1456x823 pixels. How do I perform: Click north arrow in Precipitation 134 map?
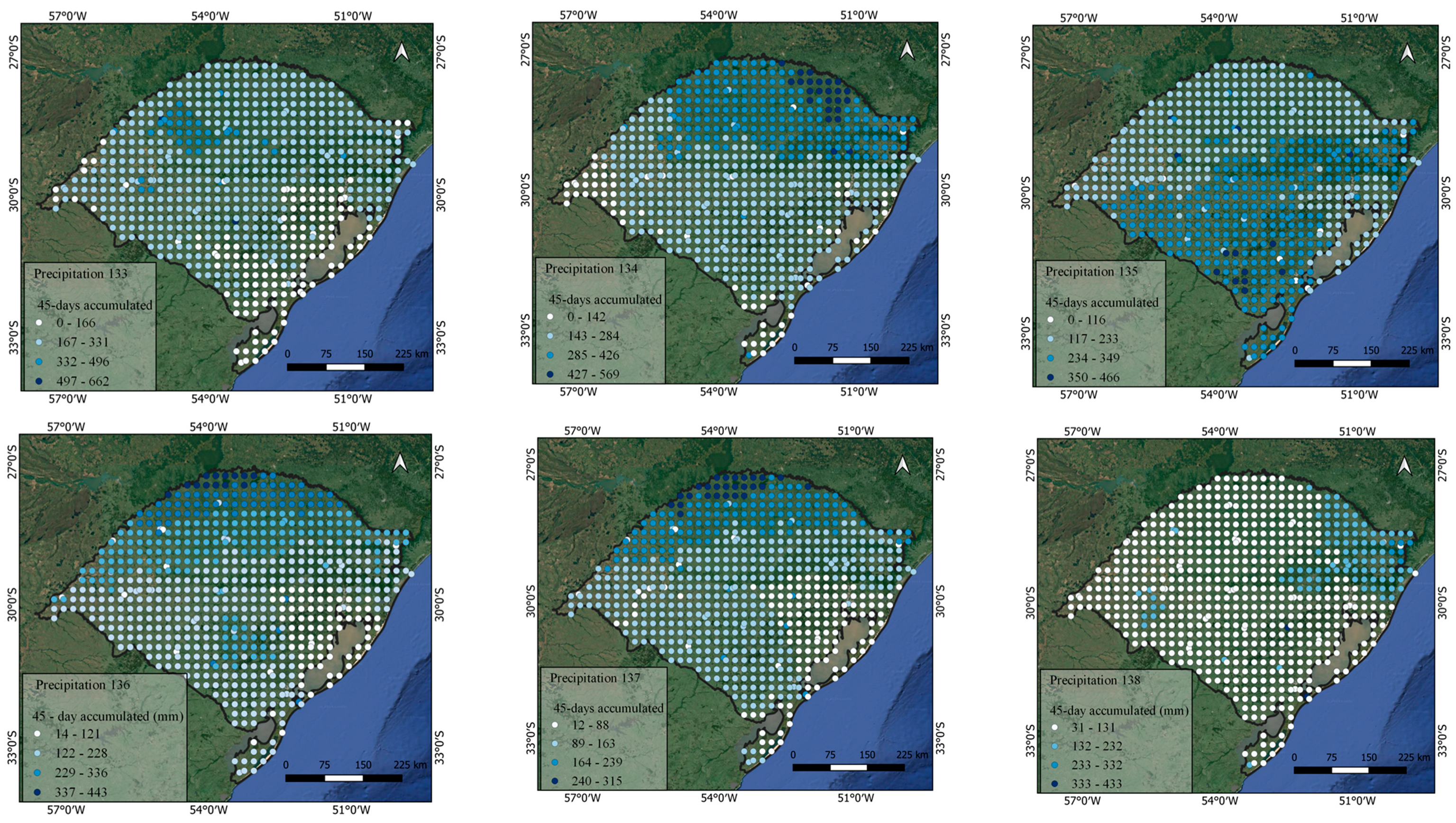[x=906, y=50]
